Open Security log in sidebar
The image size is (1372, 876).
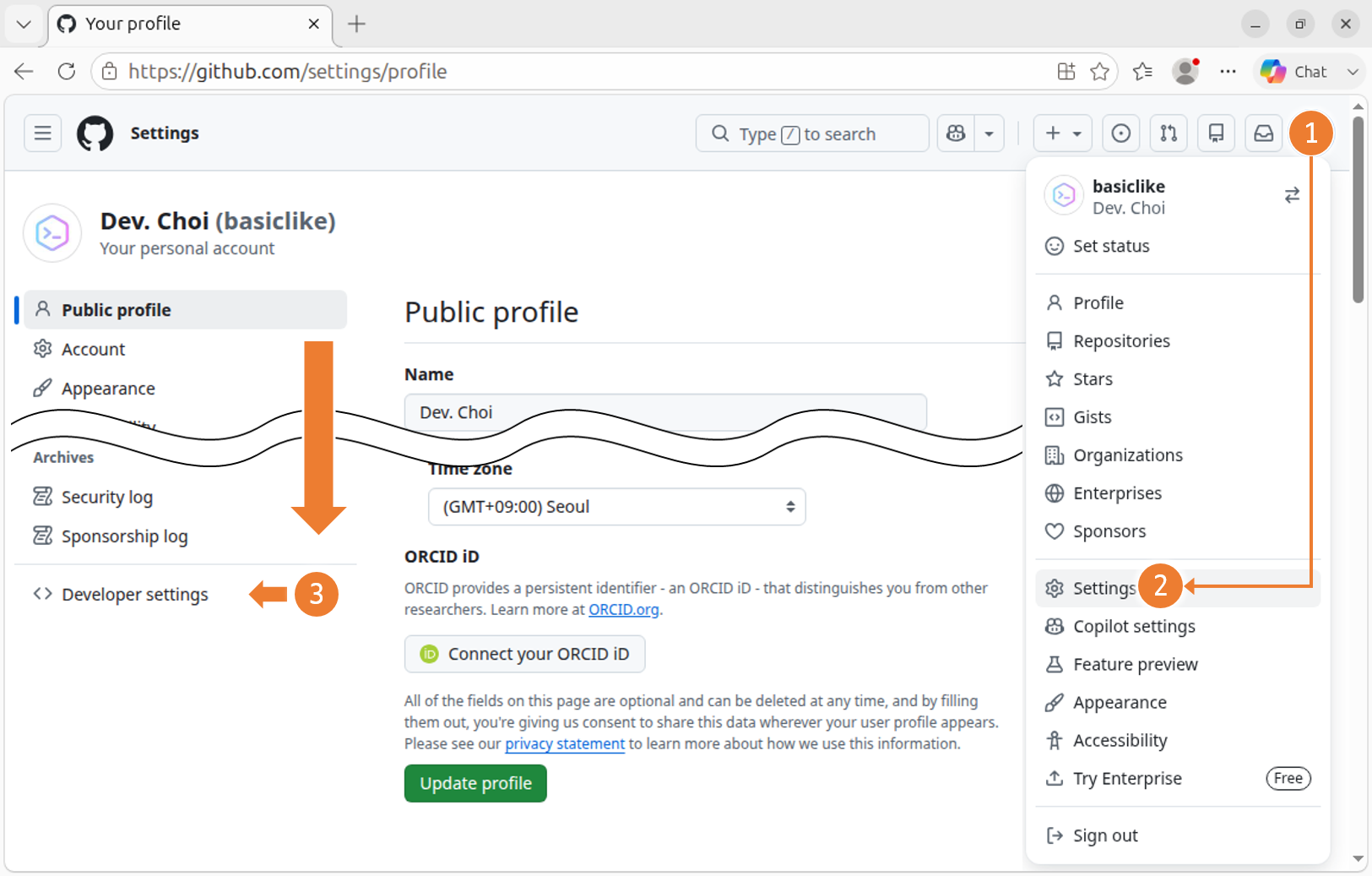185,497
